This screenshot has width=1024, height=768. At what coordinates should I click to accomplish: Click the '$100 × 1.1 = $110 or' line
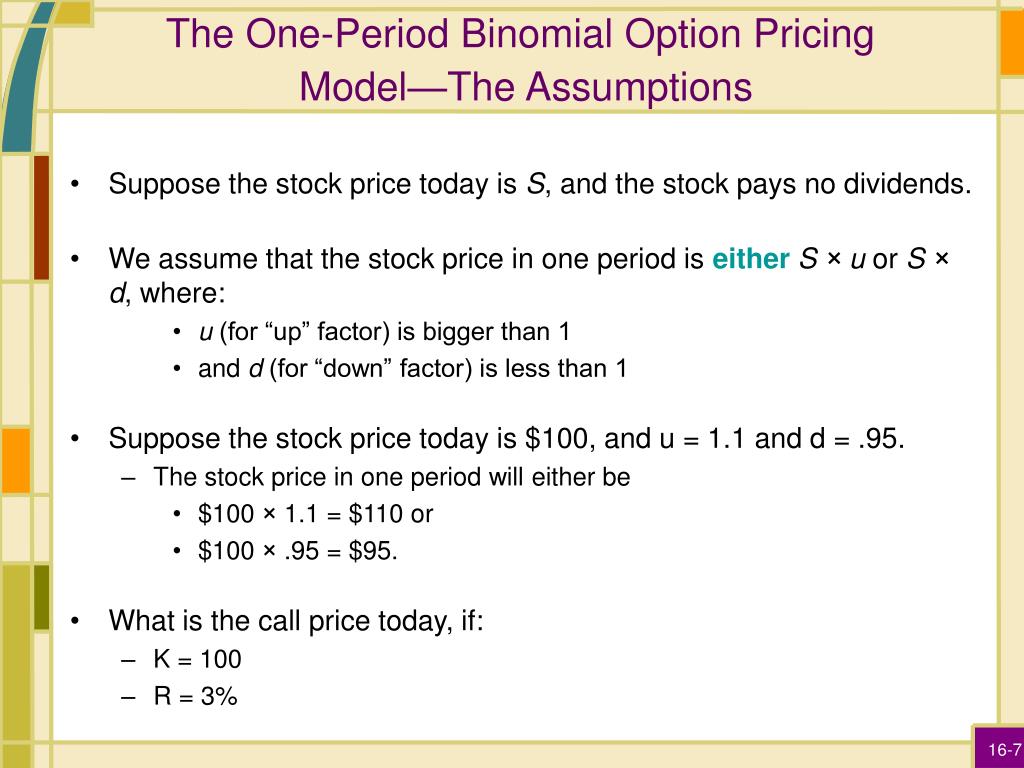(x=315, y=514)
